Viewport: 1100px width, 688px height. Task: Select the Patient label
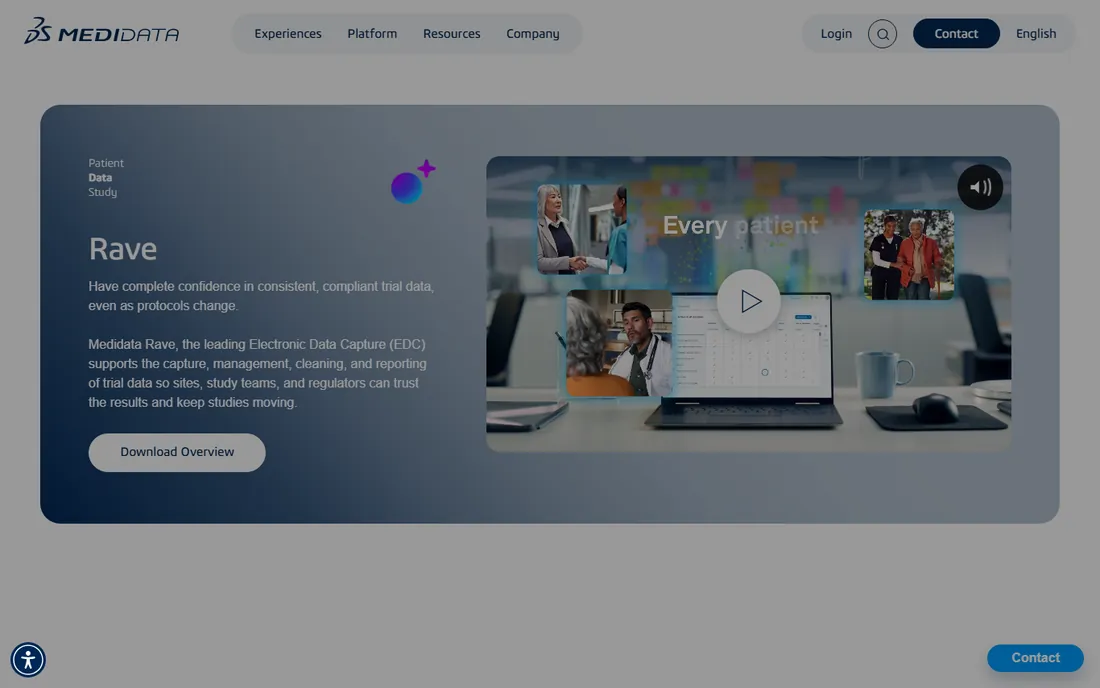click(x=106, y=163)
